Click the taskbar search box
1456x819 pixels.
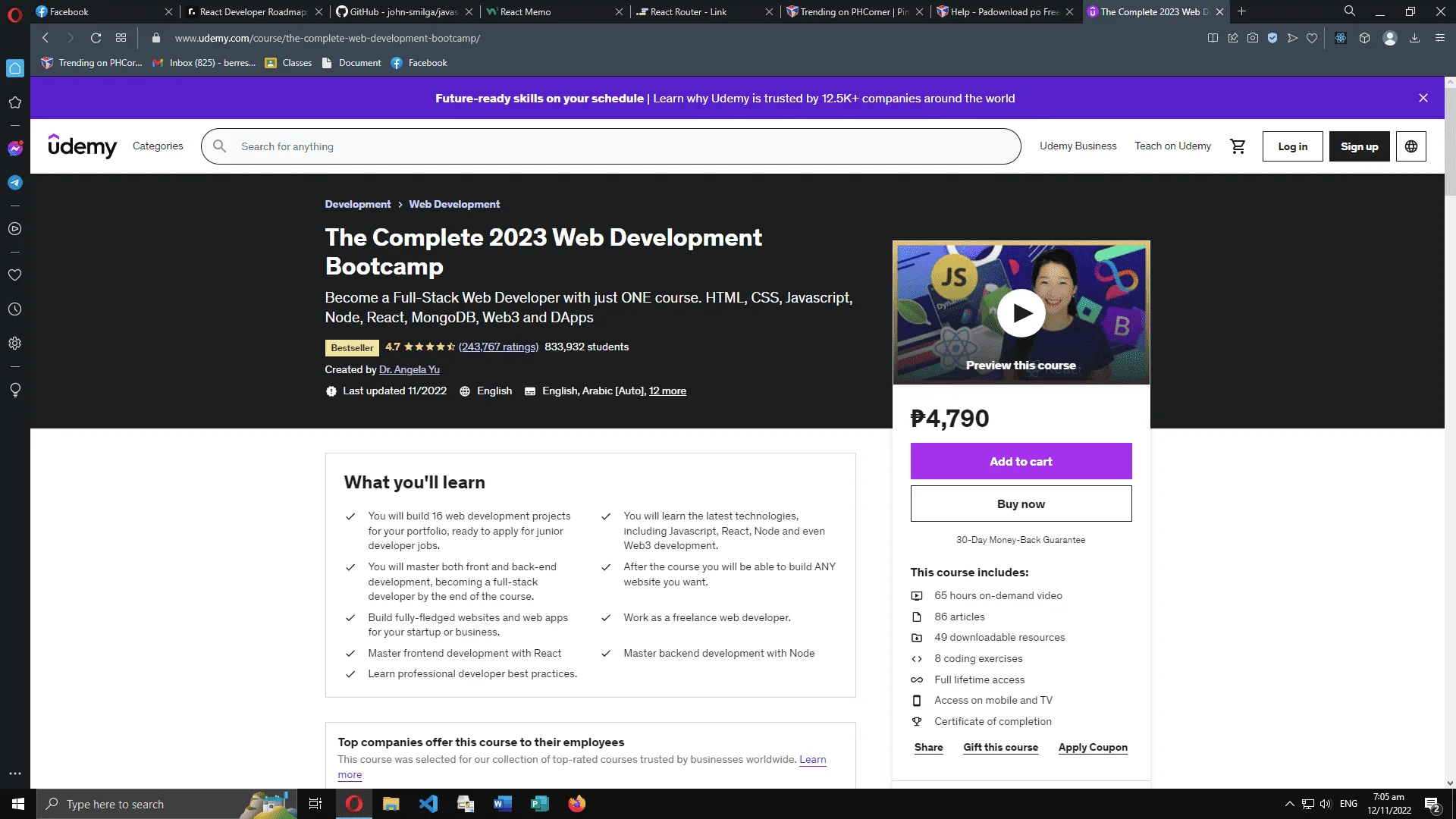(167, 804)
